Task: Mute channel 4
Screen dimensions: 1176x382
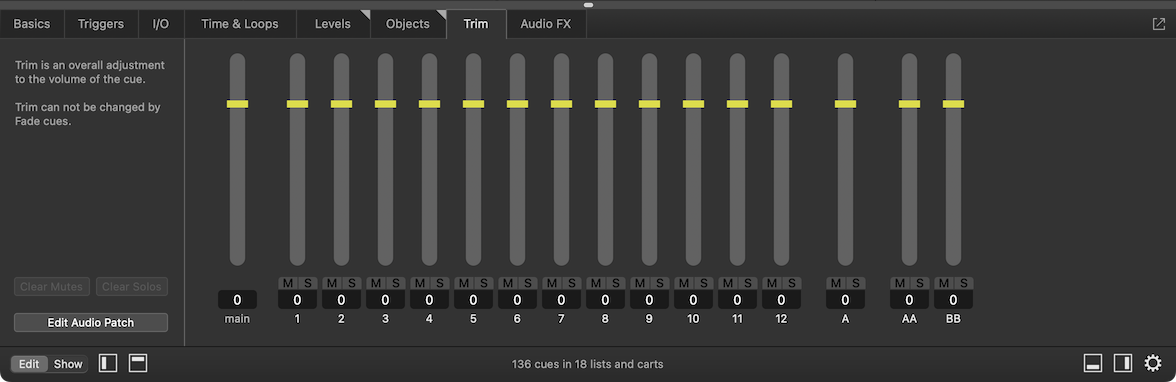Action: tap(420, 283)
